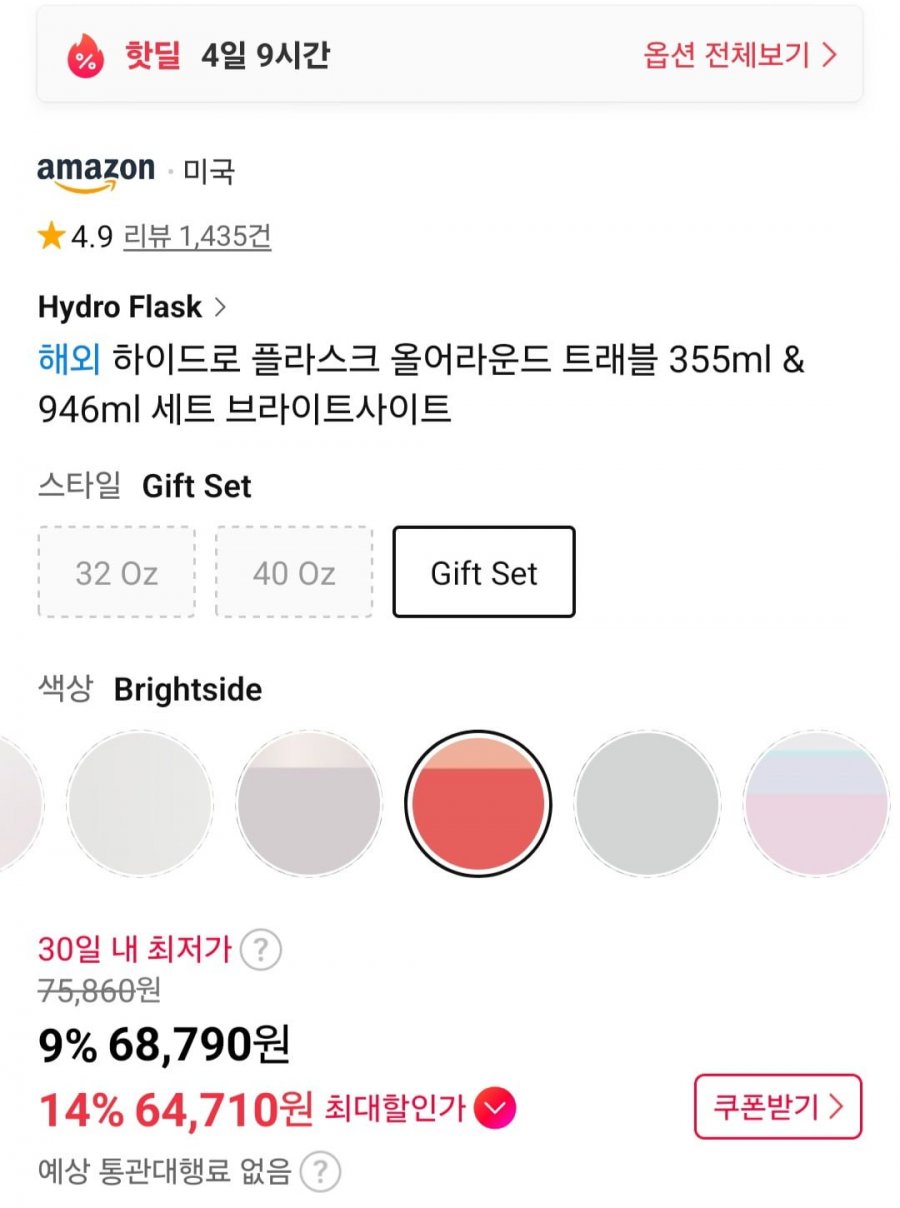
Task: Select the 40 Oz style option
Action: 294,573
